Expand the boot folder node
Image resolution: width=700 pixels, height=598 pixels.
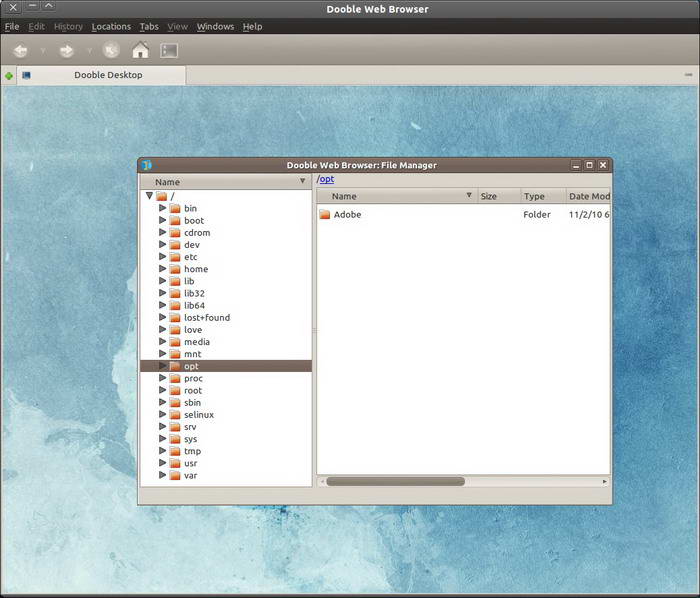[x=162, y=220]
